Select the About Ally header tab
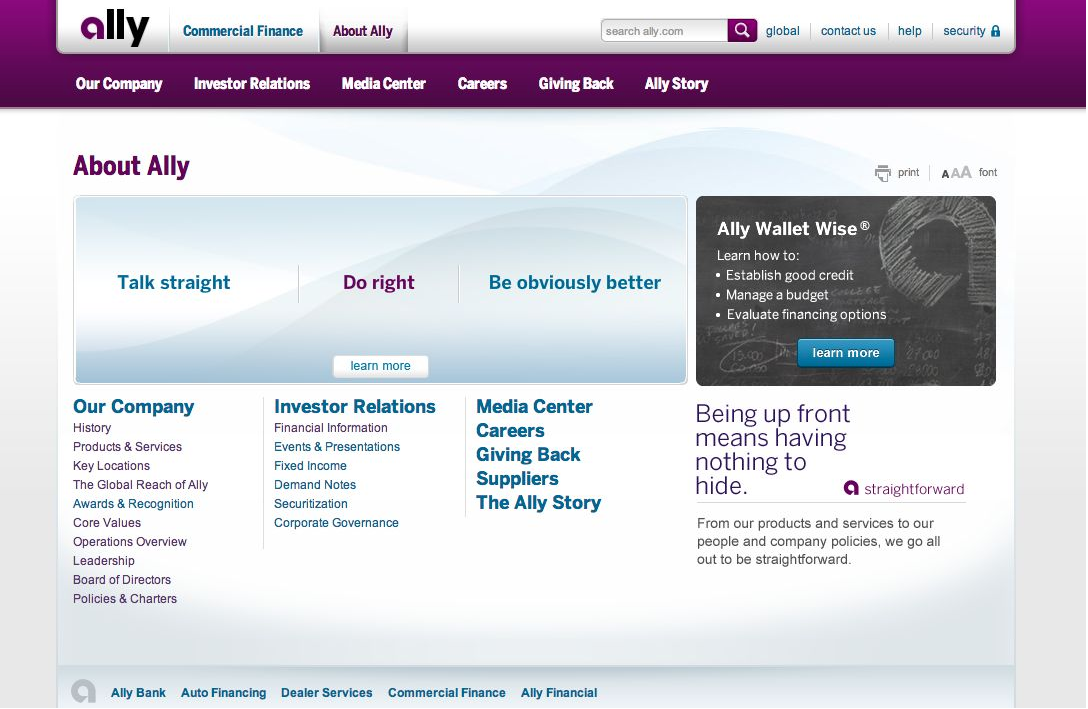The height and width of the screenshot is (709, 1088). pyautogui.click(x=363, y=31)
